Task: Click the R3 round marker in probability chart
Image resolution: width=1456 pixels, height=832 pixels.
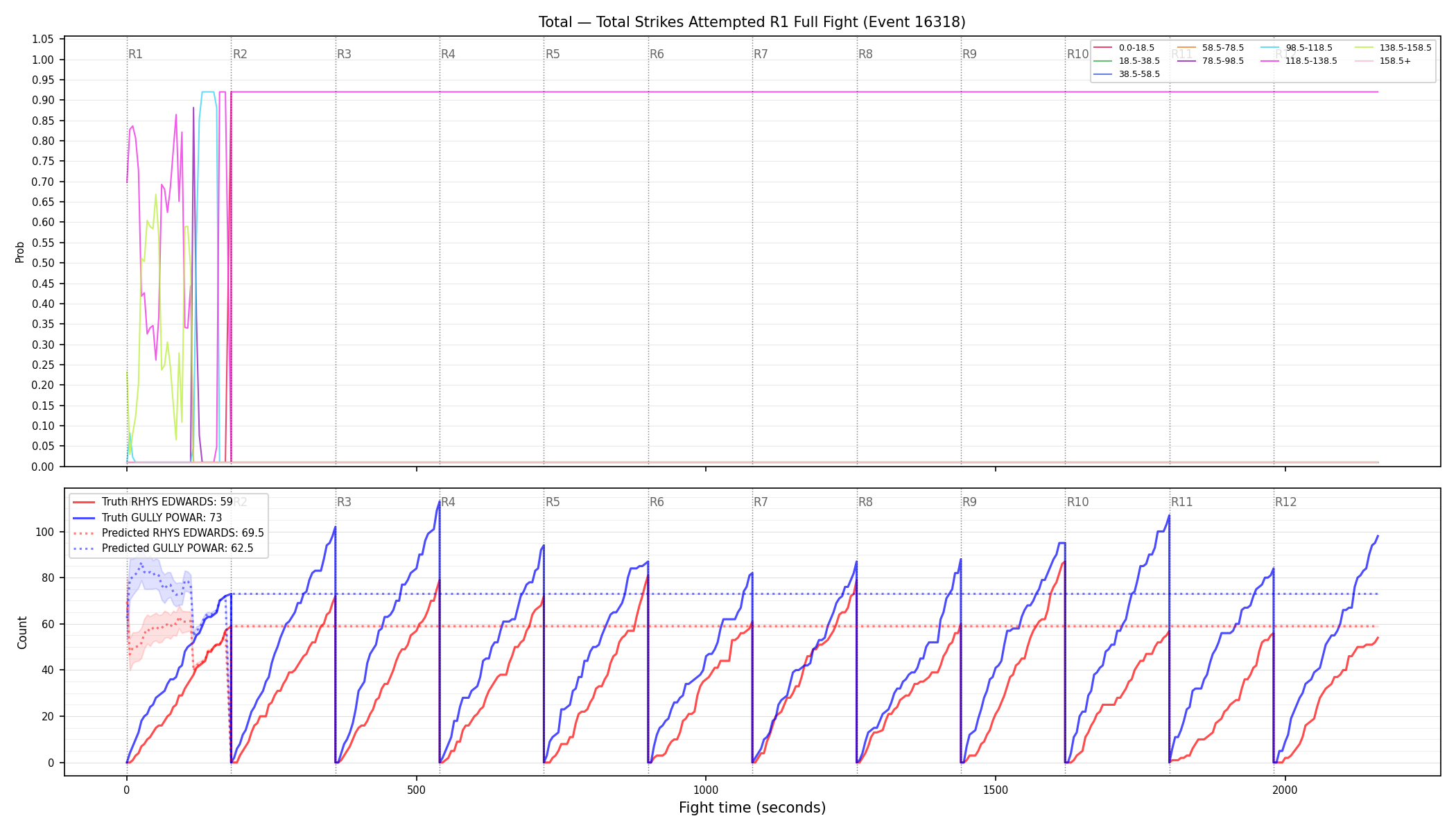Action: point(344,54)
